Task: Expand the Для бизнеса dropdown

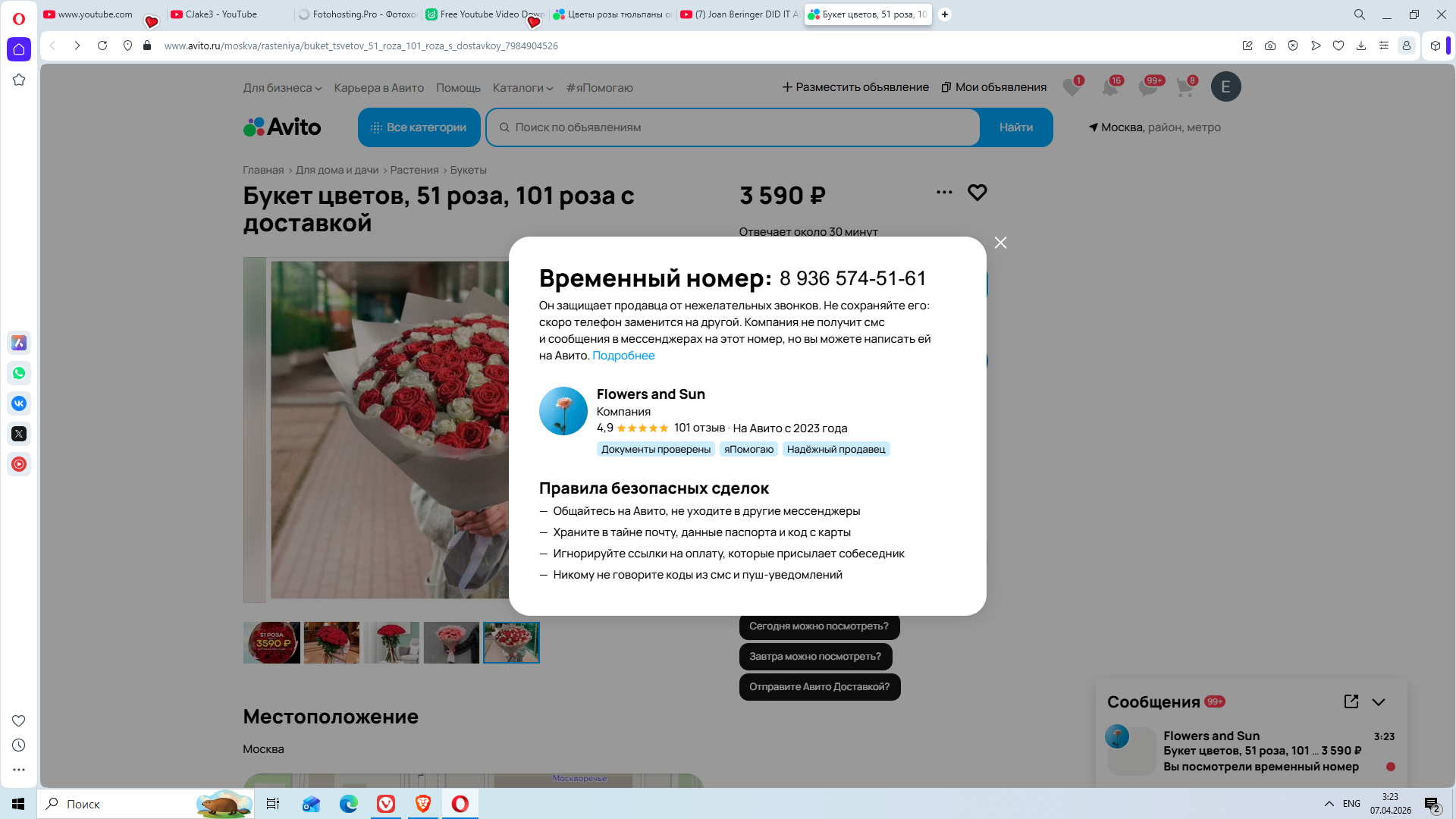Action: pos(282,88)
